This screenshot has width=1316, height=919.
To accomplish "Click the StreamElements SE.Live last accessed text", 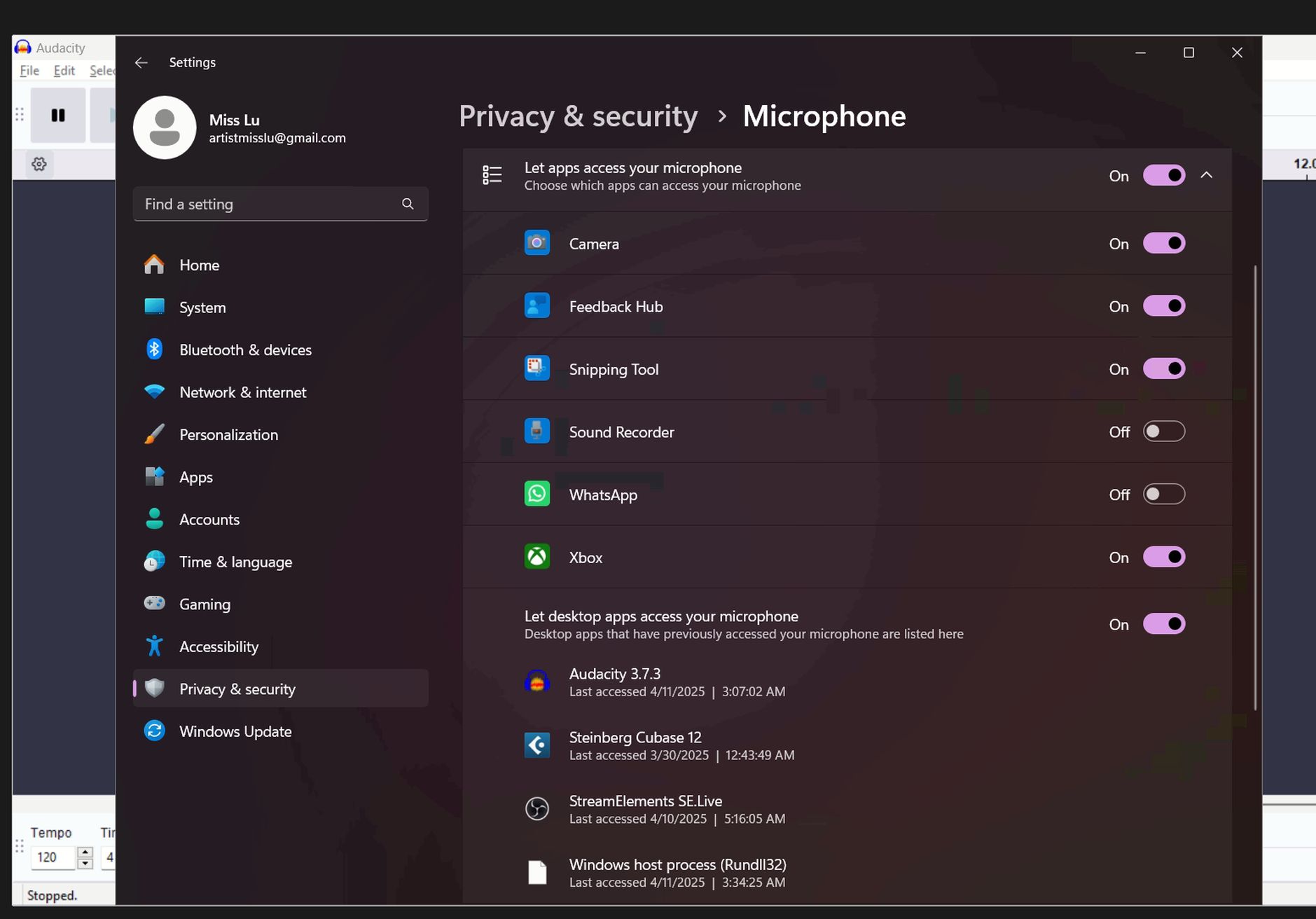I will (x=677, y=819).
